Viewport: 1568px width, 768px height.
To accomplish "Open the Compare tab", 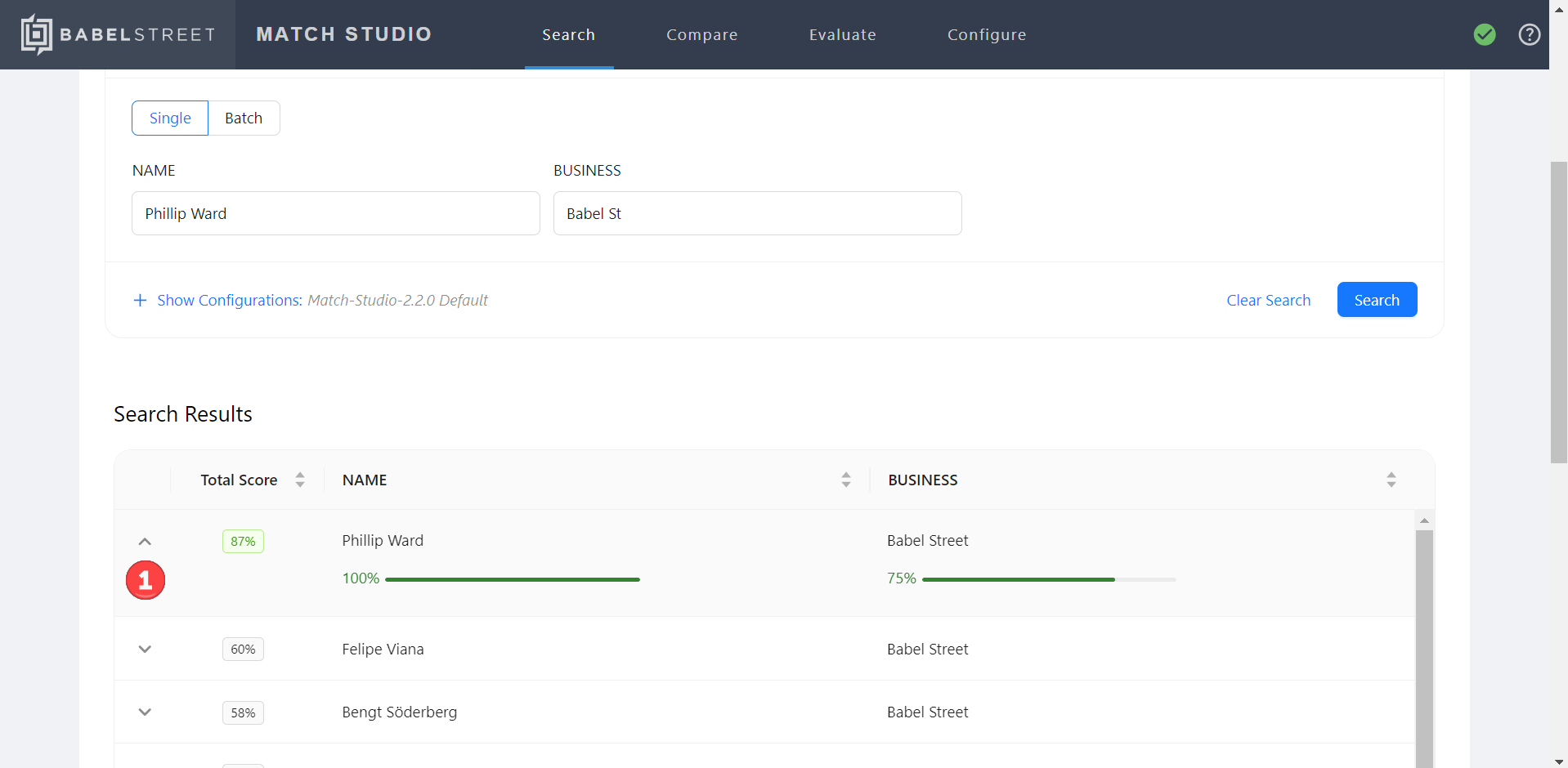I will point(701,34).
